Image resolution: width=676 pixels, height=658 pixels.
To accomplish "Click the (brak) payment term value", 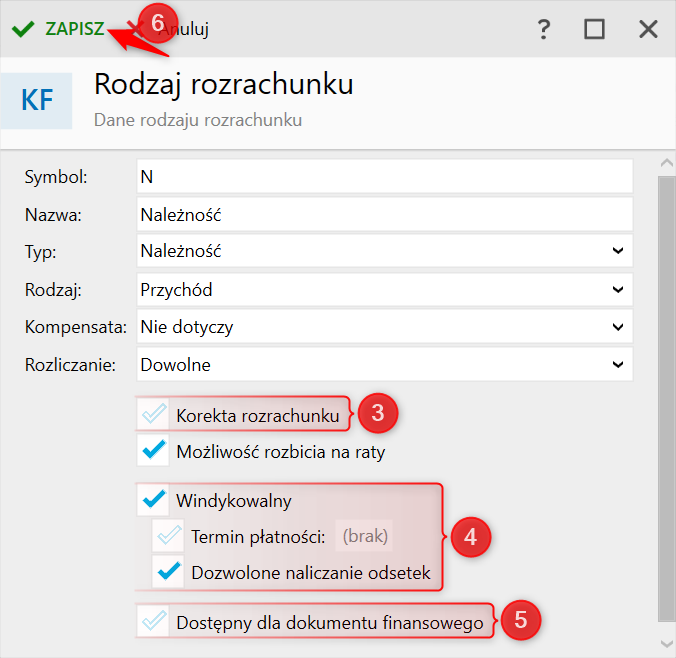I will (365, 536).
